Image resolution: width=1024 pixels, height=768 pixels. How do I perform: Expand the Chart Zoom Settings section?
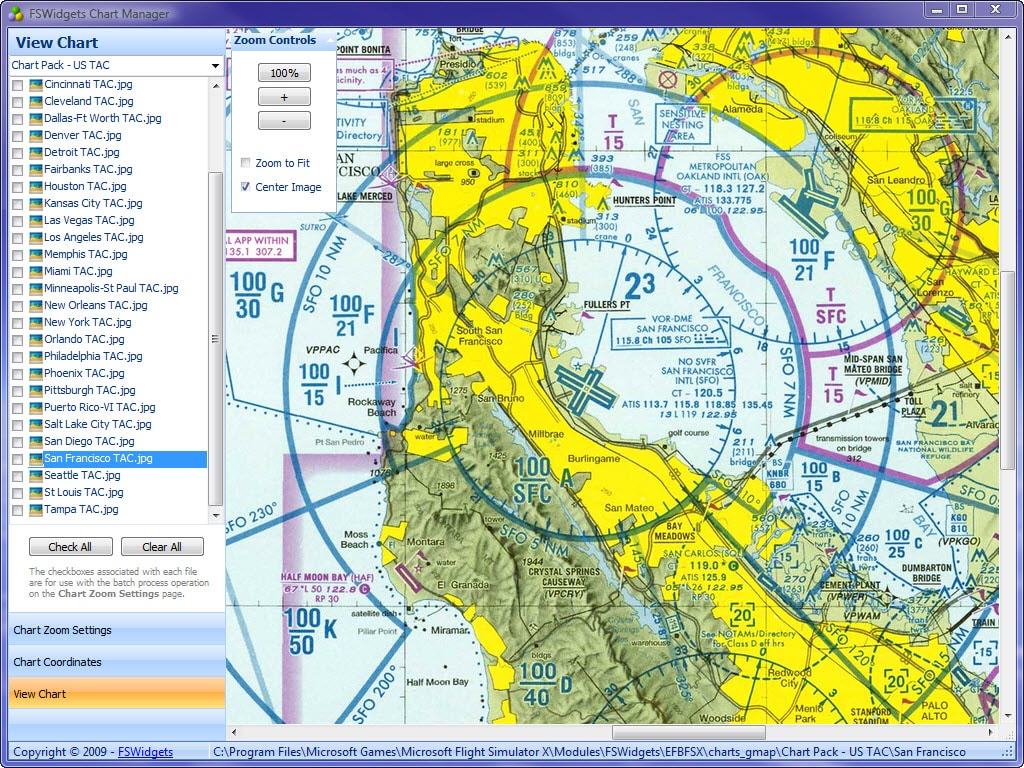pyautogui.click(x=116, y=630)
